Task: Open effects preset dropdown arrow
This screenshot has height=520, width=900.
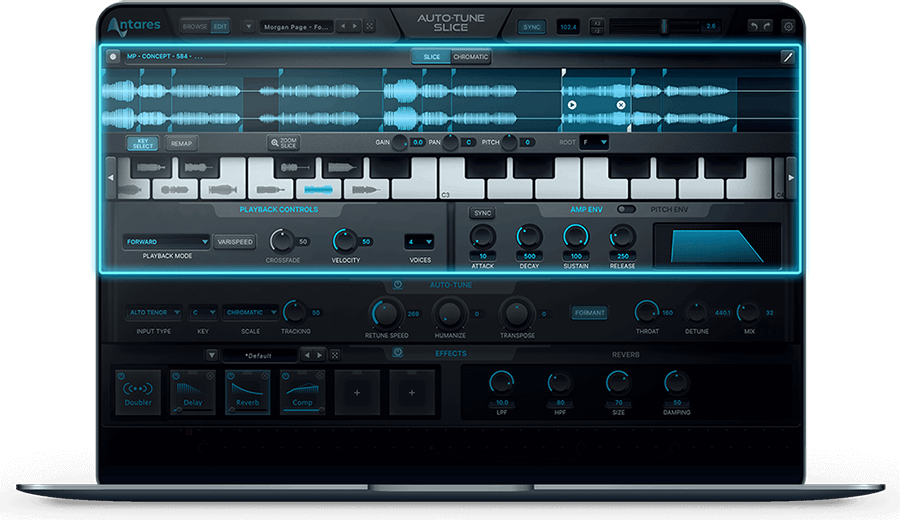Action: coord(211,355)
